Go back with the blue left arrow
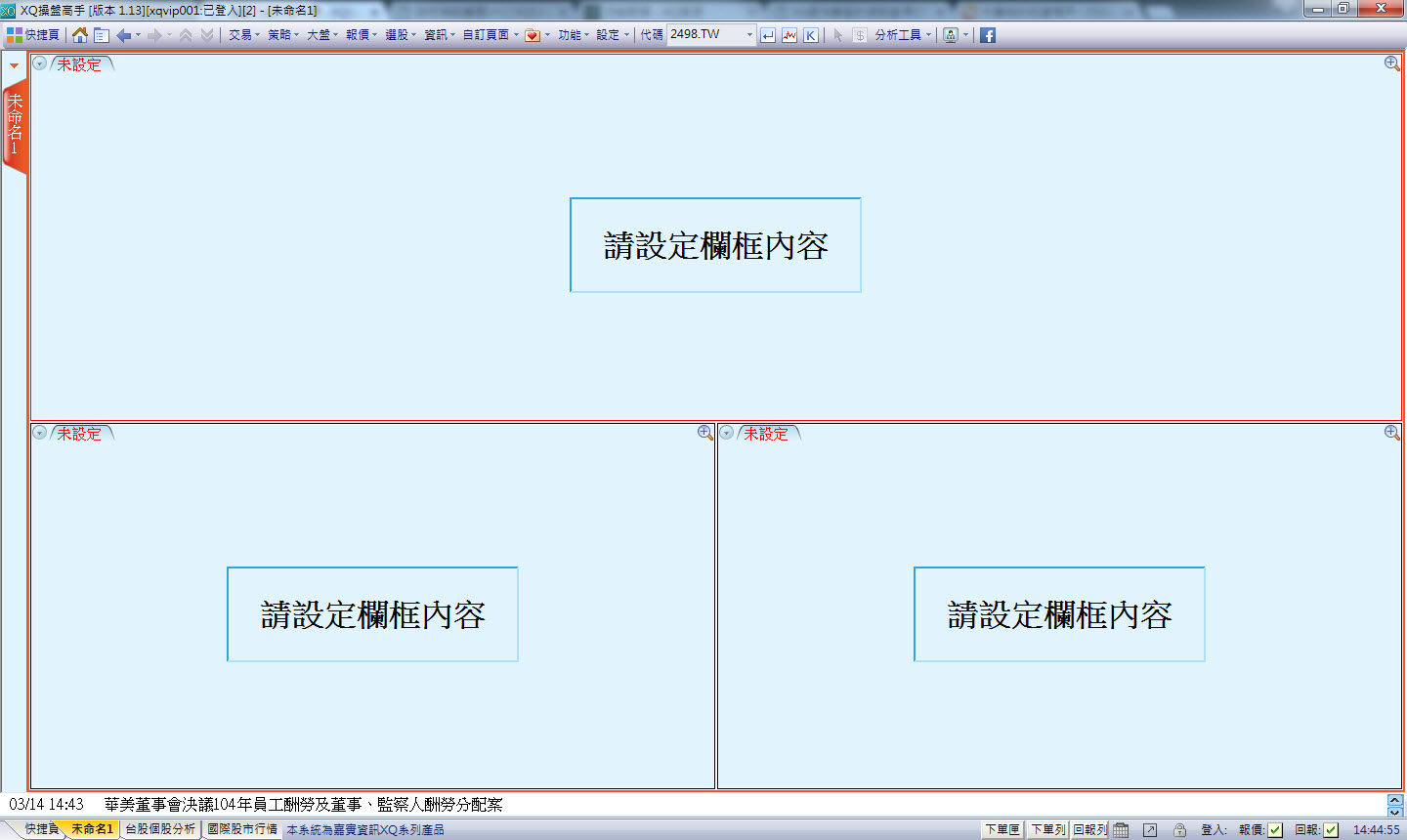Screen dimensions: 1407x840 pos(123,35)
